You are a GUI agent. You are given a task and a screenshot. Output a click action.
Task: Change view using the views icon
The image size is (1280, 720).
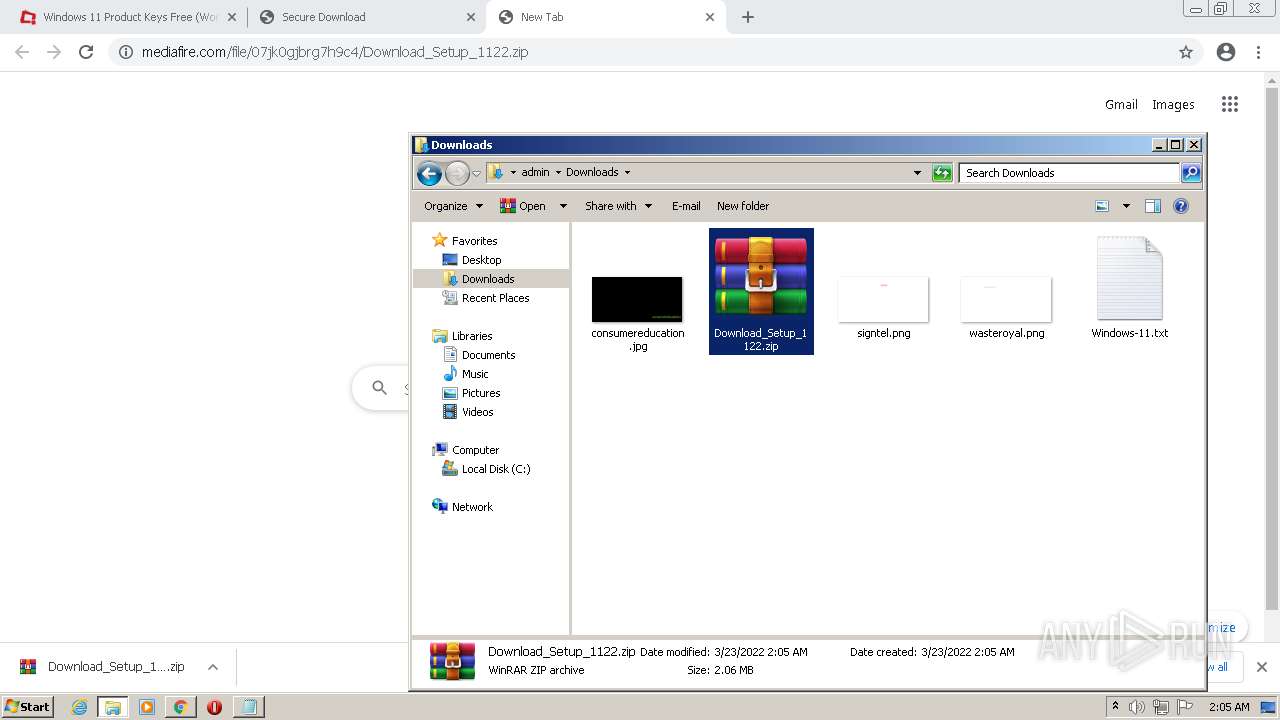[x=1102, y=206]
